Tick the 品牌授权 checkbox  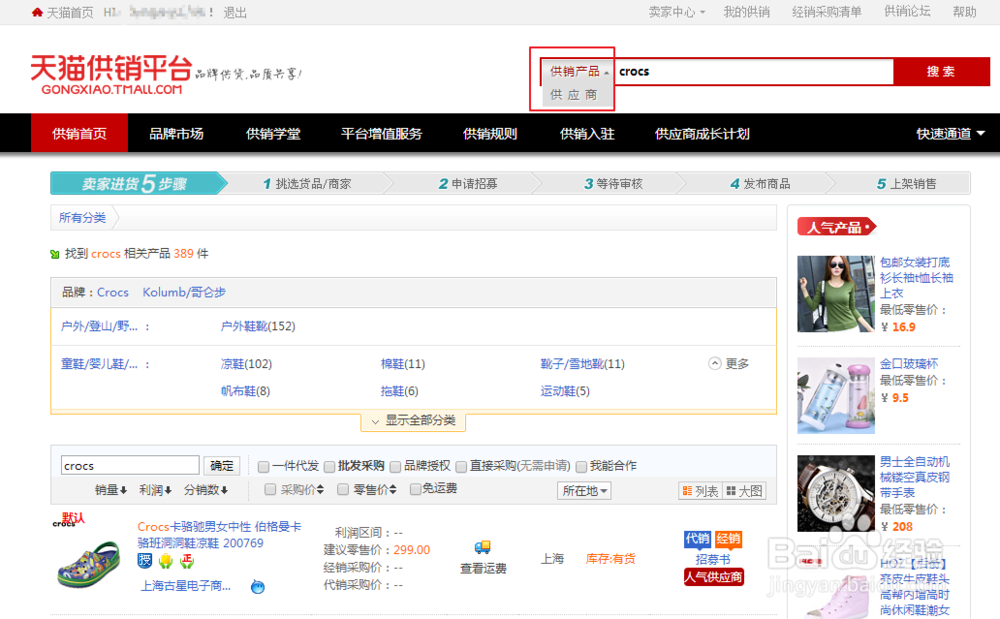pyautogui.click(x=395, y=467)
